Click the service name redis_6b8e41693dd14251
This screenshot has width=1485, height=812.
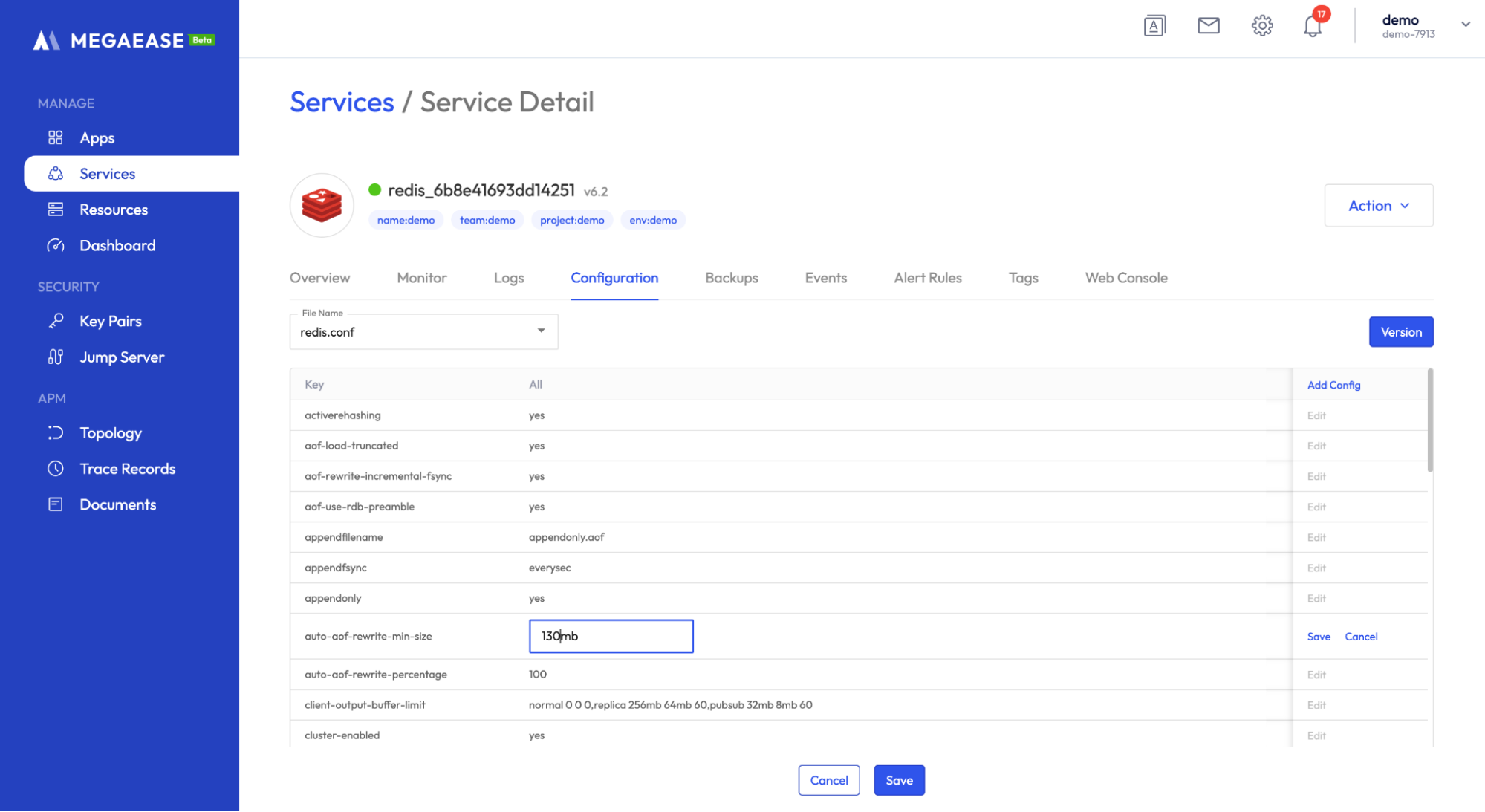[x=481, y=190]
